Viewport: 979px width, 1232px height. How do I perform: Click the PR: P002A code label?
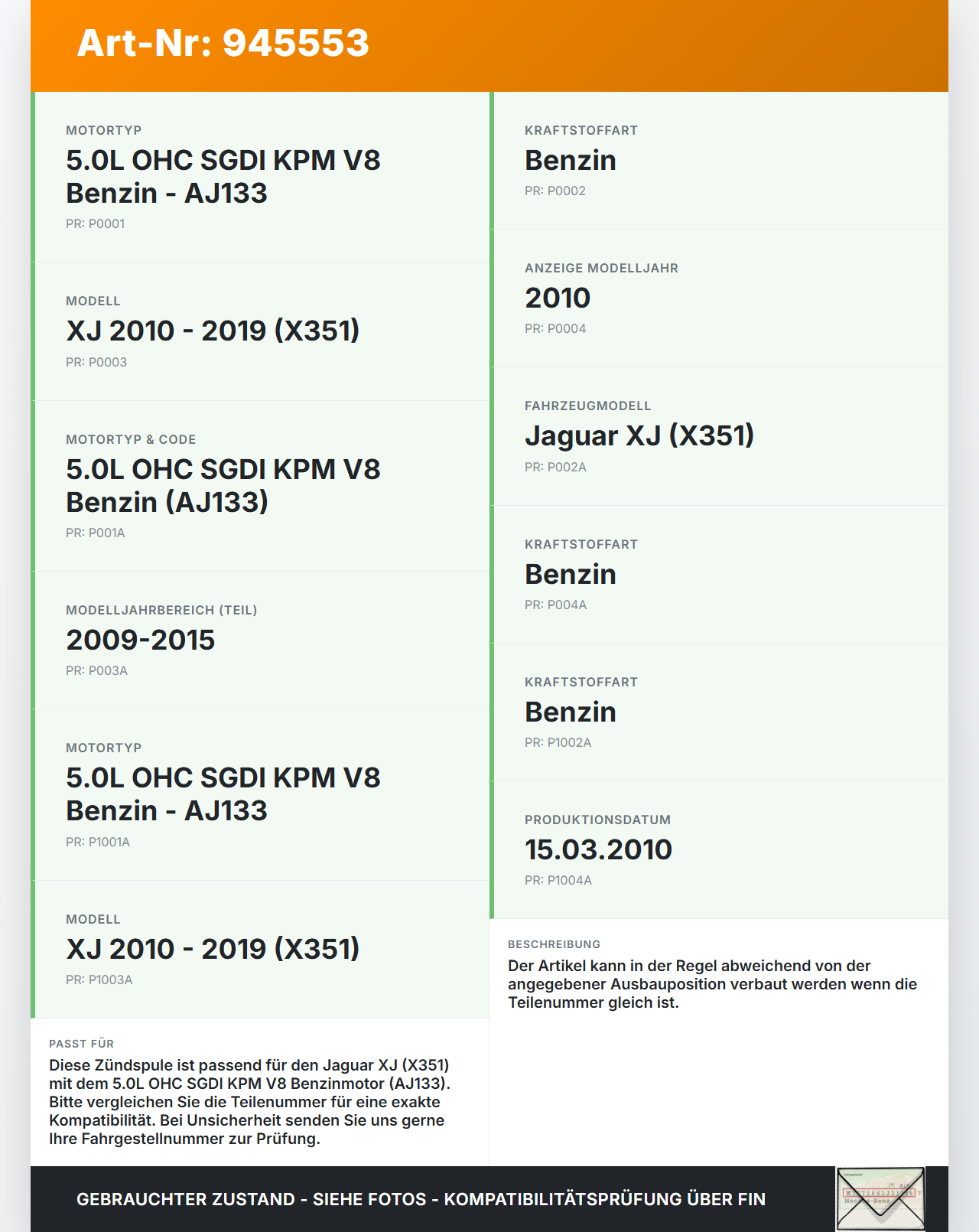click(x=555, y=467)
